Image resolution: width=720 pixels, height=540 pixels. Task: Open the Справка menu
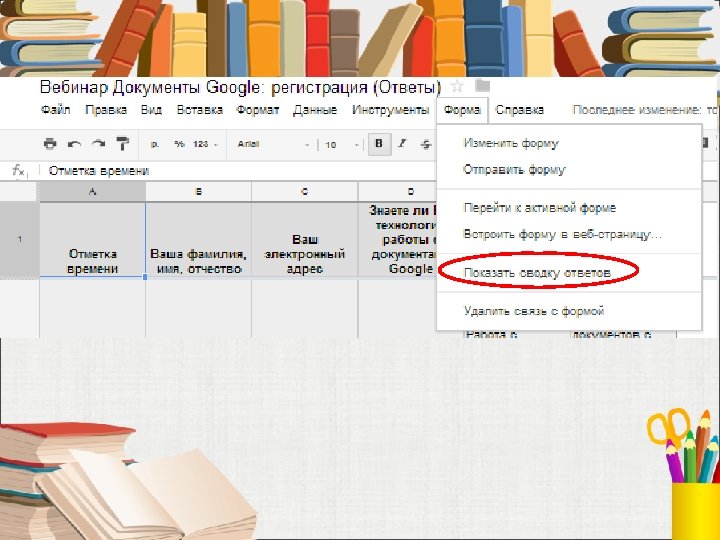pos(519,110)
